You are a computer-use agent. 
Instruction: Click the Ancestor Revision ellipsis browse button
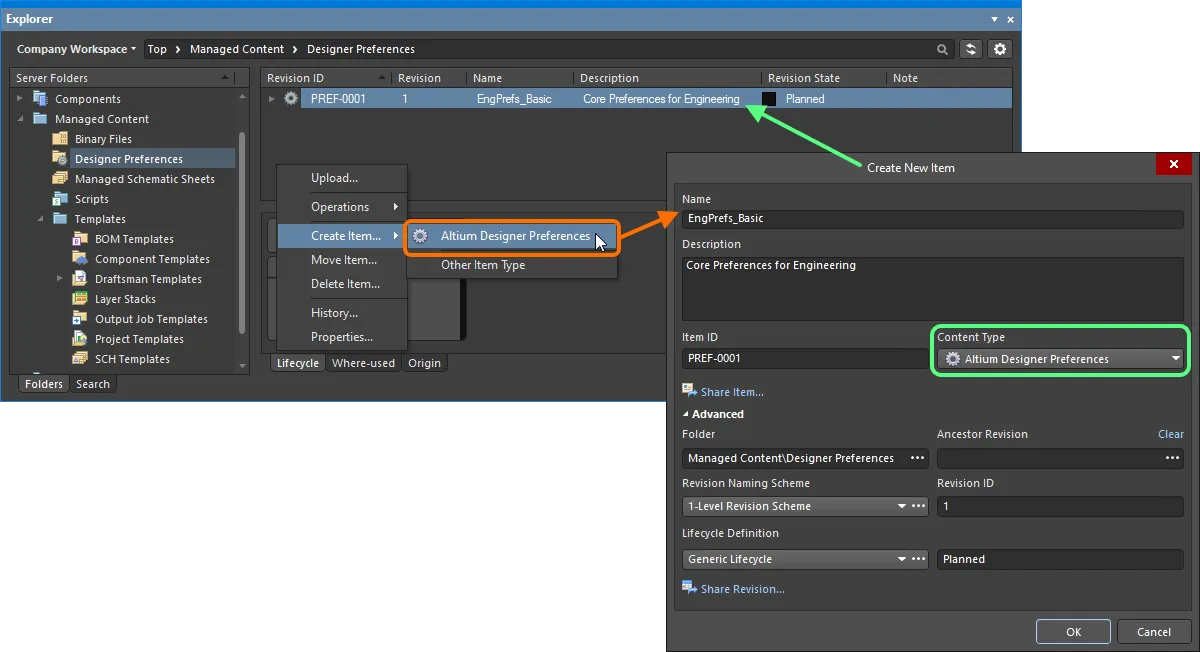point(1172,458)
